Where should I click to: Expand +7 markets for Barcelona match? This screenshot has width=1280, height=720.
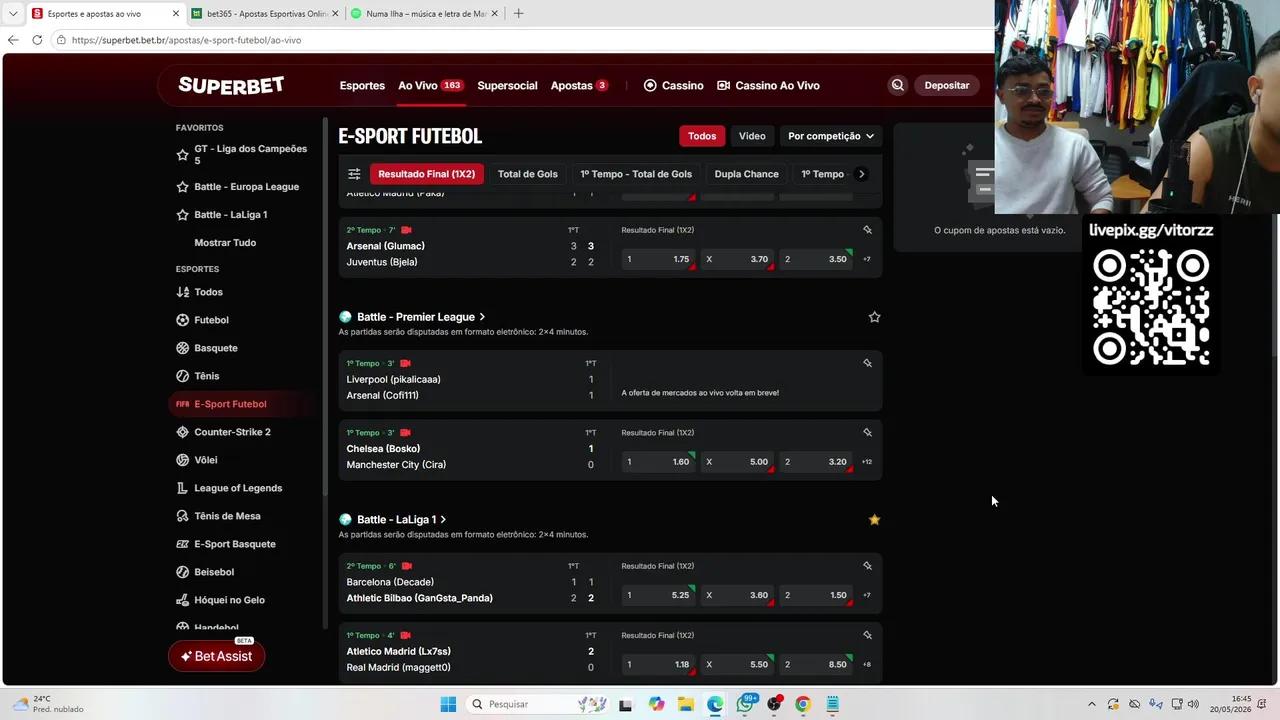click(866, 595)
